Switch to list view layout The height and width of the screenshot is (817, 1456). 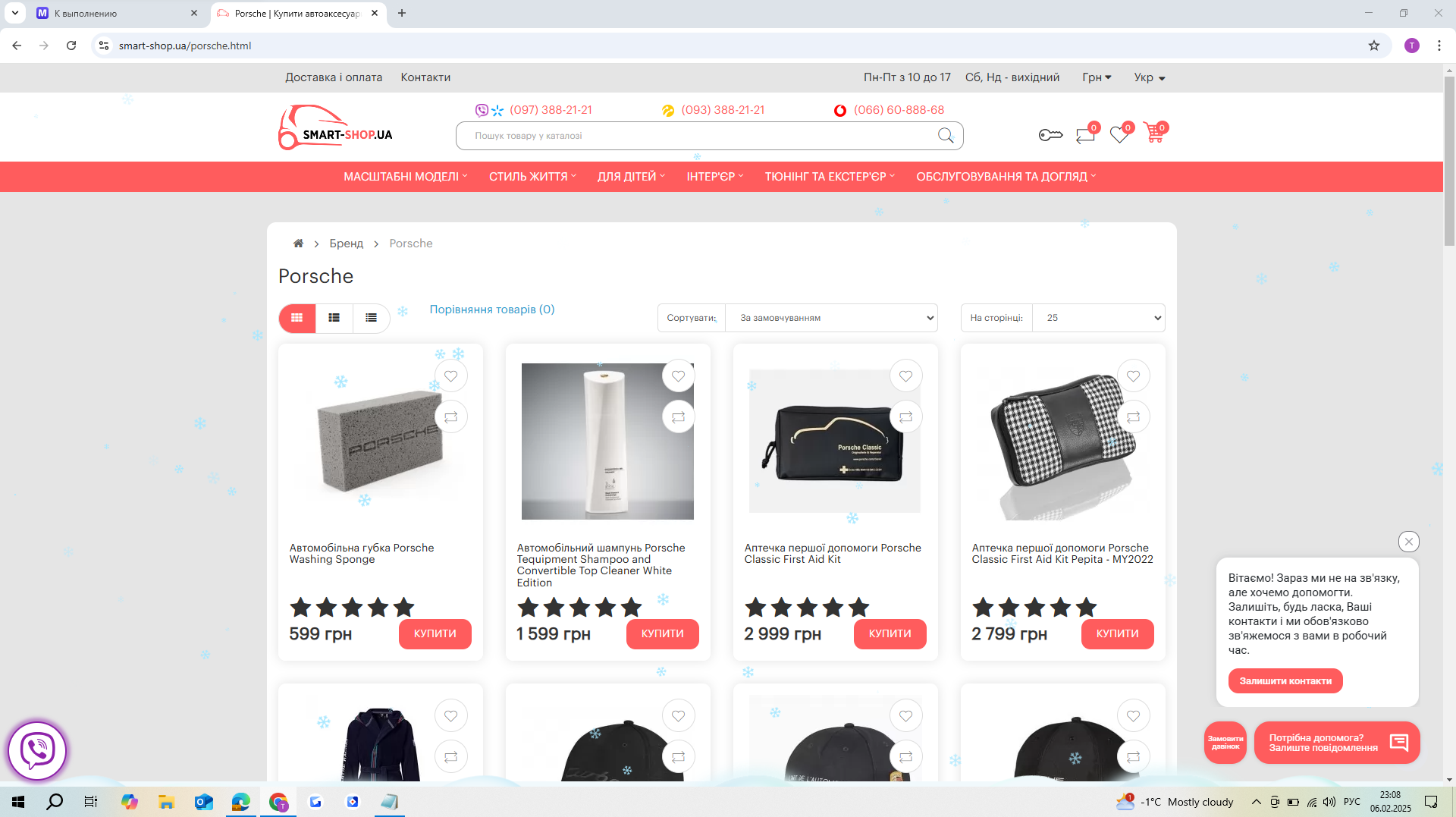tap(334, 319)
